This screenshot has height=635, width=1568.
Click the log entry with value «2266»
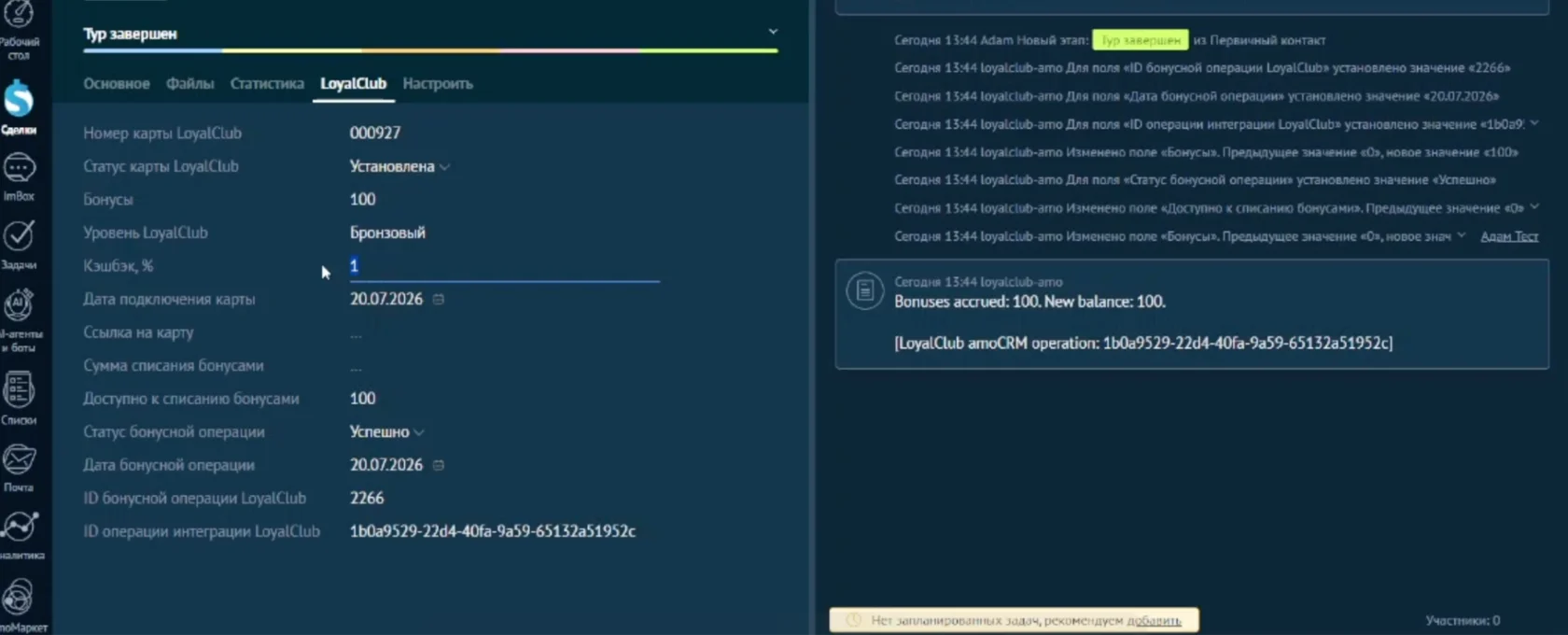pos(1202,67)
